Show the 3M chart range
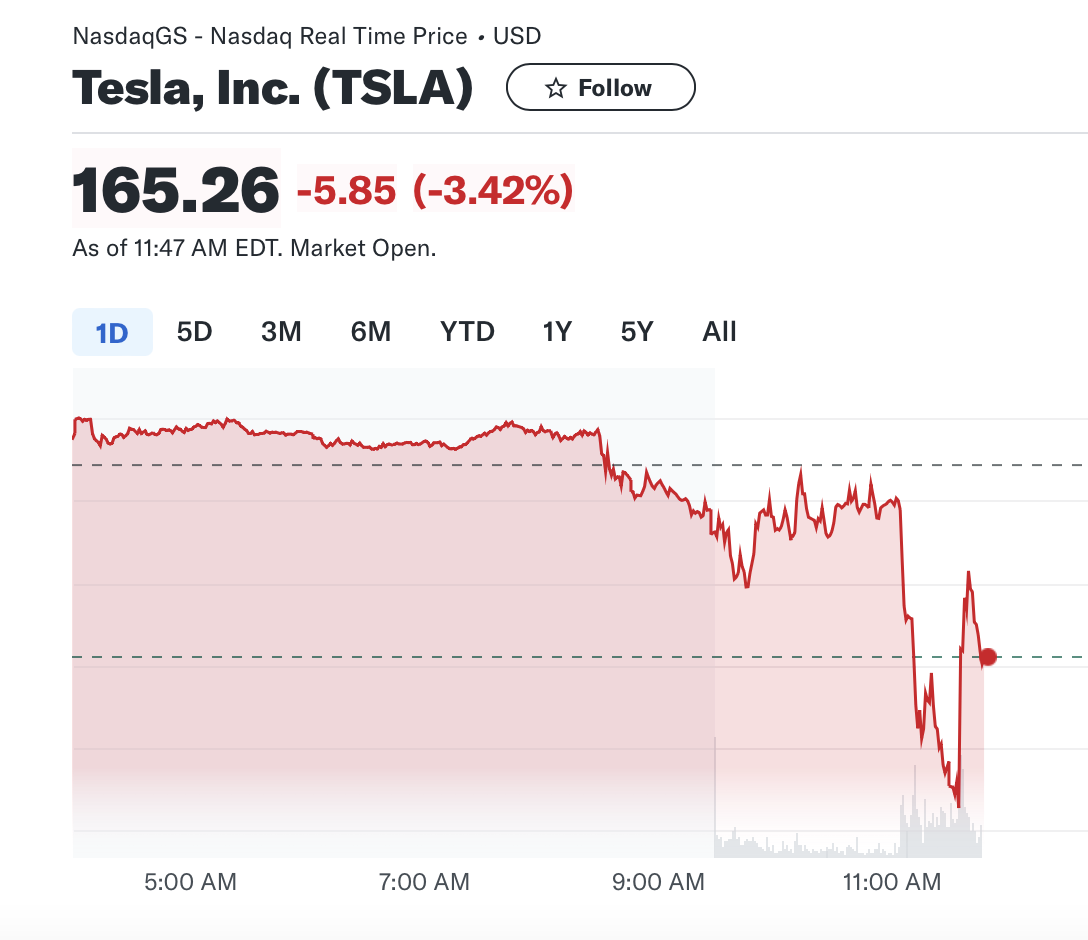Screen dimensions: 1088x940 tap(281, 332)
